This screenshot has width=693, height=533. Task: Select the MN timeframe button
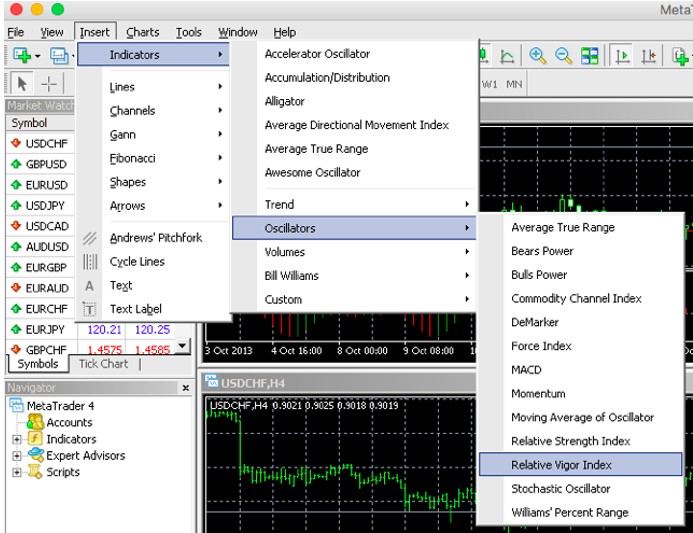(514, 84)
